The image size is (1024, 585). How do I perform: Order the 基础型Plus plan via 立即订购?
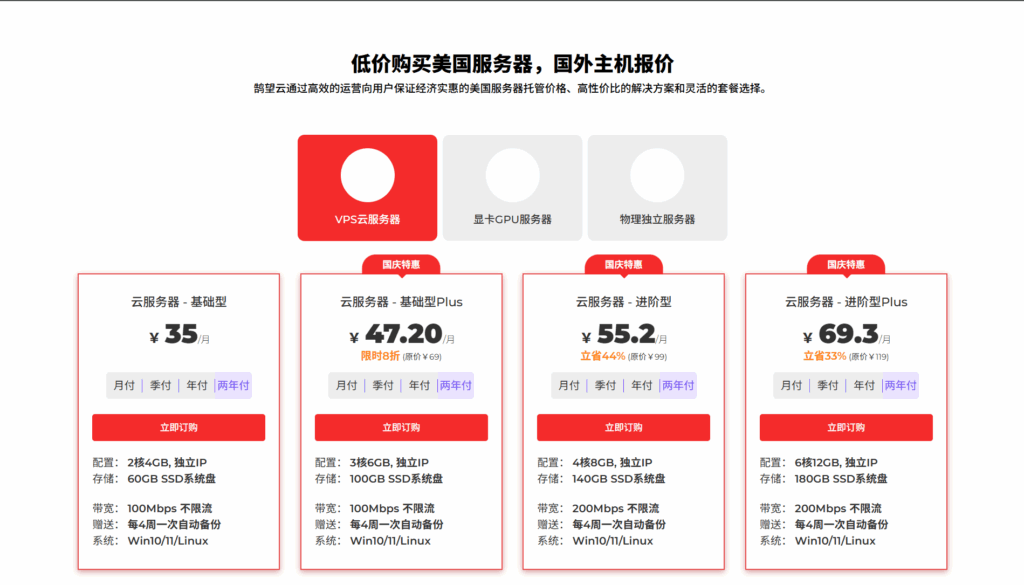tap(401, 427)
